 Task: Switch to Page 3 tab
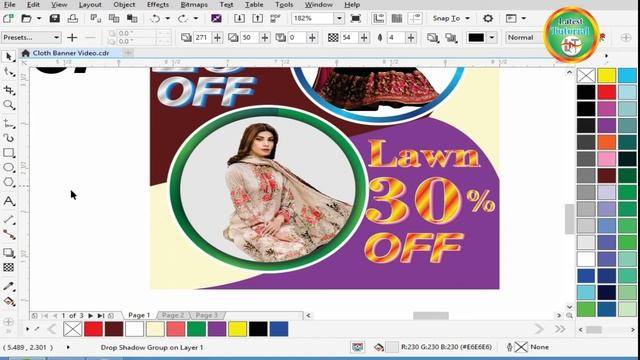click(x=207, y=315)
